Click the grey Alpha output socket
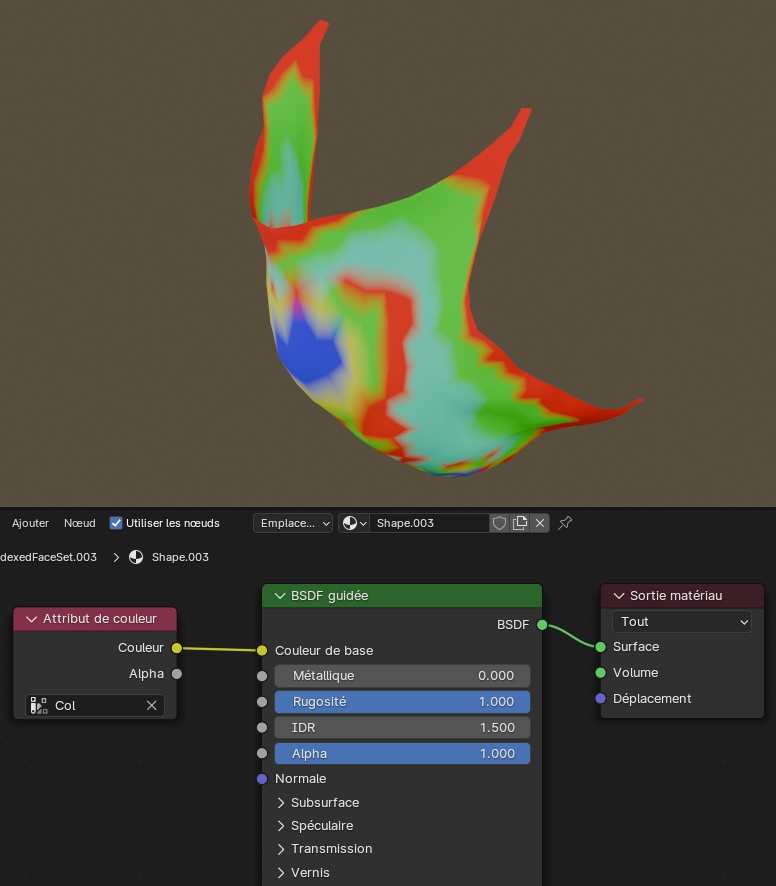The height and width of the screenshot is (886, 776). pos(177,674)
